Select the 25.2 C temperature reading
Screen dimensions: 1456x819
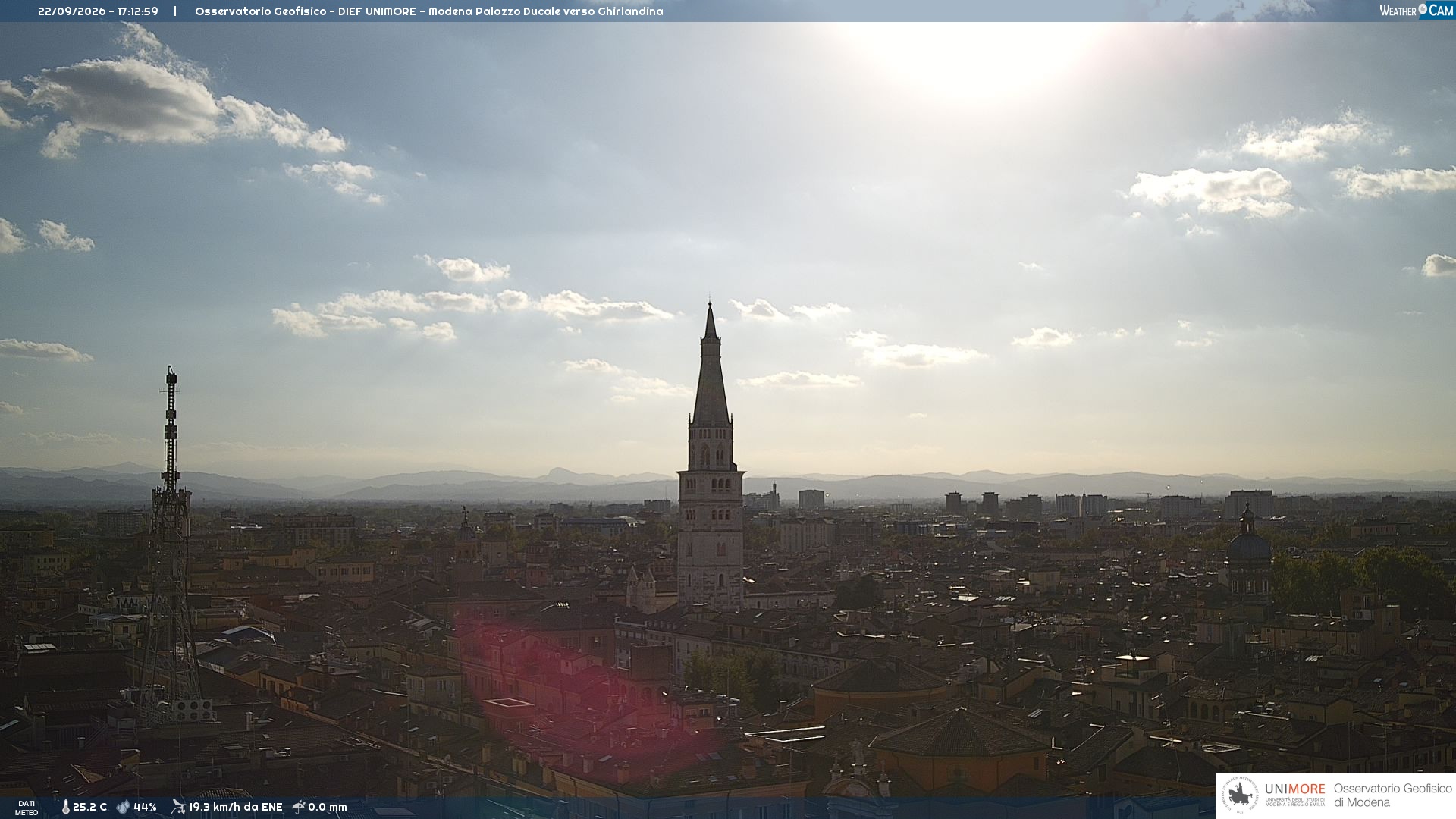89,807
